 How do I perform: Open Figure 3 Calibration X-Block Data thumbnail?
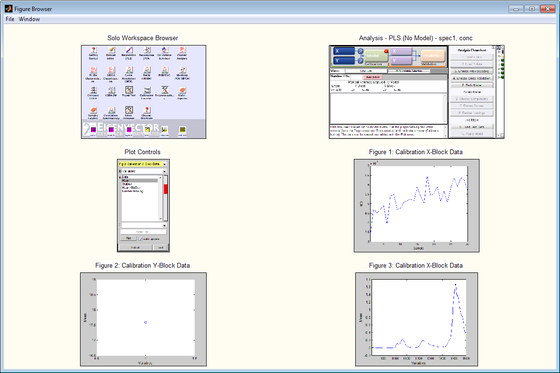tap(416, 319)
